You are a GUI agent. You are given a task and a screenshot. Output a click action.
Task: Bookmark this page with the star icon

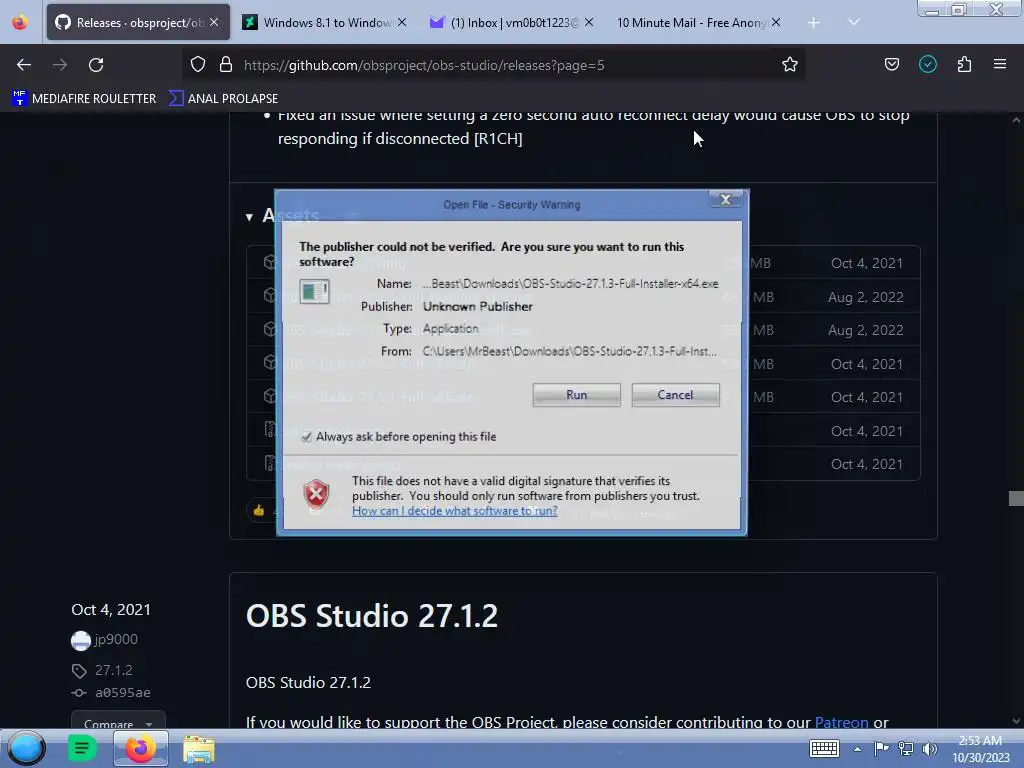tap(790, 64)
